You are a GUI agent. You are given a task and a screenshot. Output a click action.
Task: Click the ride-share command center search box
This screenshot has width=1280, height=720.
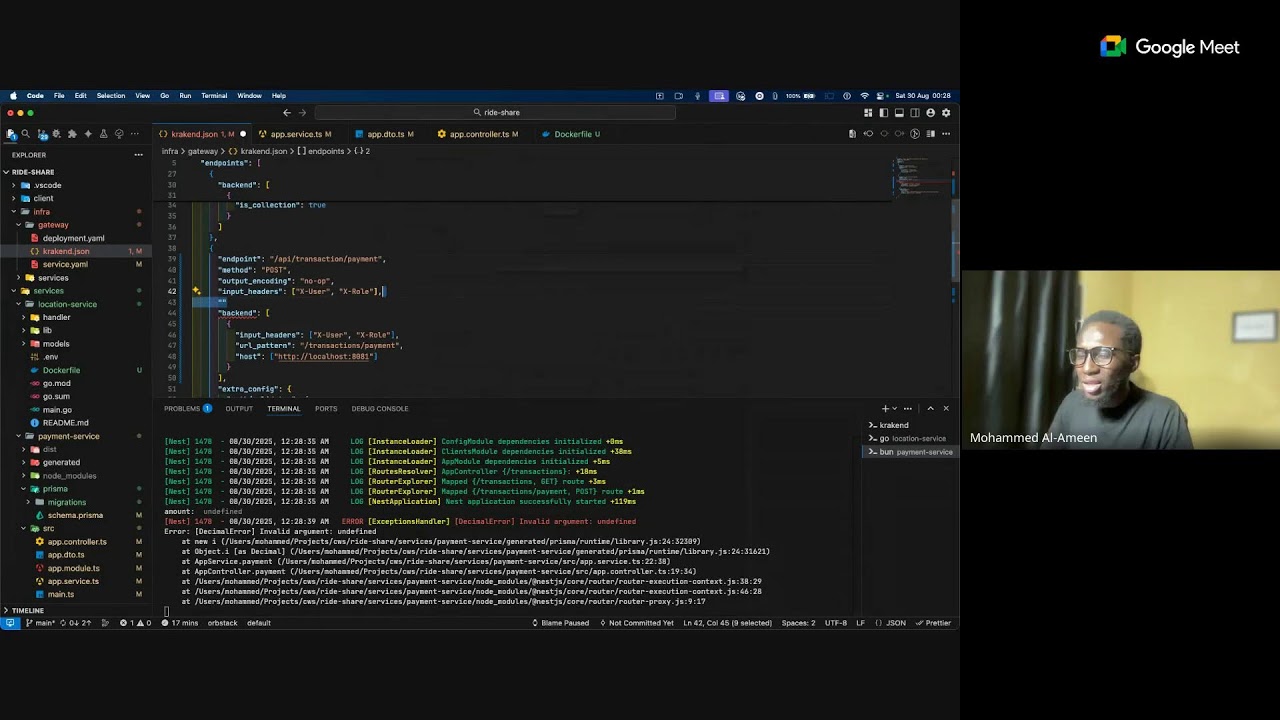[x=496, y=113]
